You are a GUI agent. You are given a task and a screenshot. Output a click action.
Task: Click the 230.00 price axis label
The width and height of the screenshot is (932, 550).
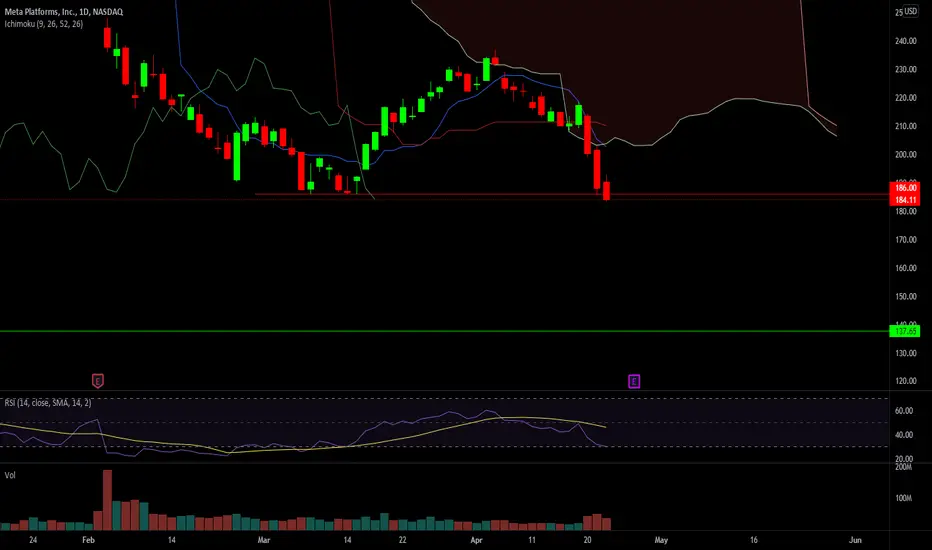click(905, 70)
